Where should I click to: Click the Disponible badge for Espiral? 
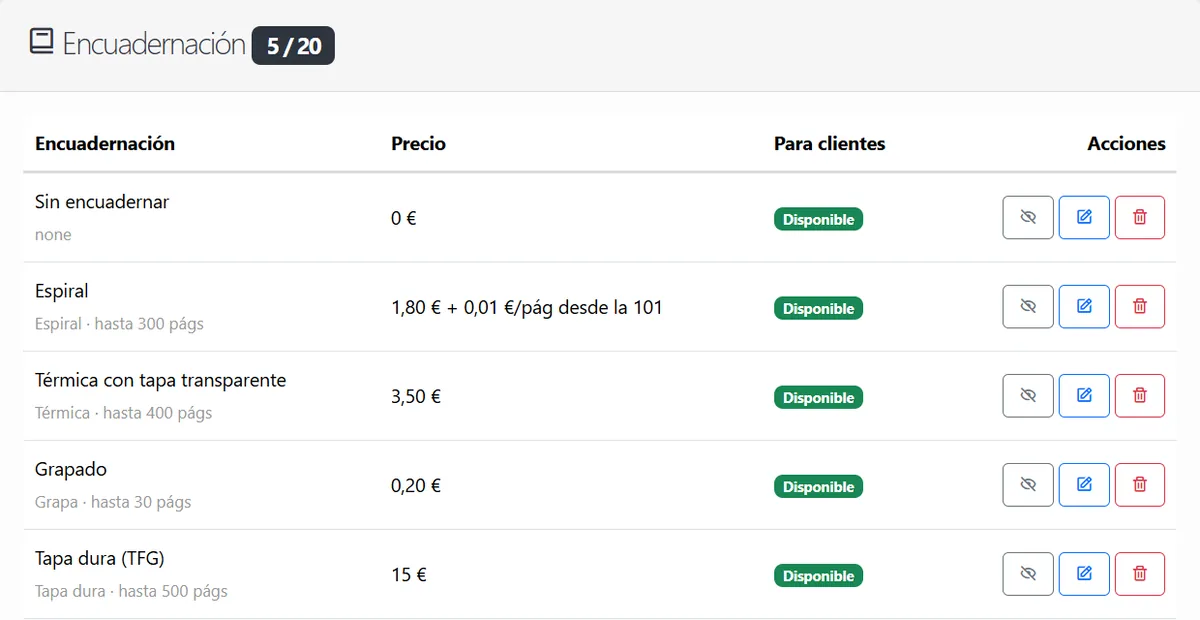coord(818,308)
